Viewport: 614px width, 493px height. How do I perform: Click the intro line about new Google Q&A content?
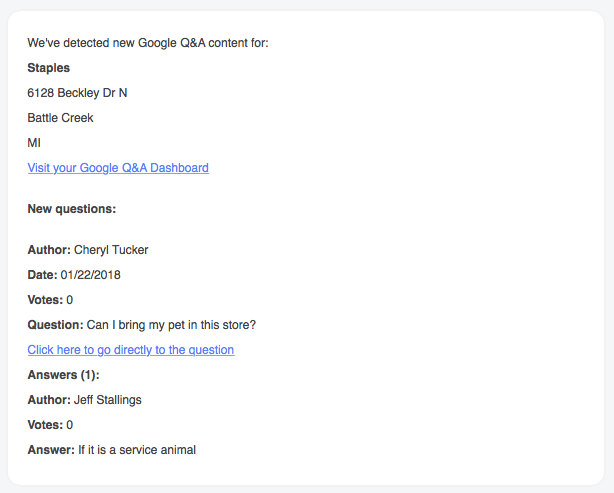click(x=148, y=43)
